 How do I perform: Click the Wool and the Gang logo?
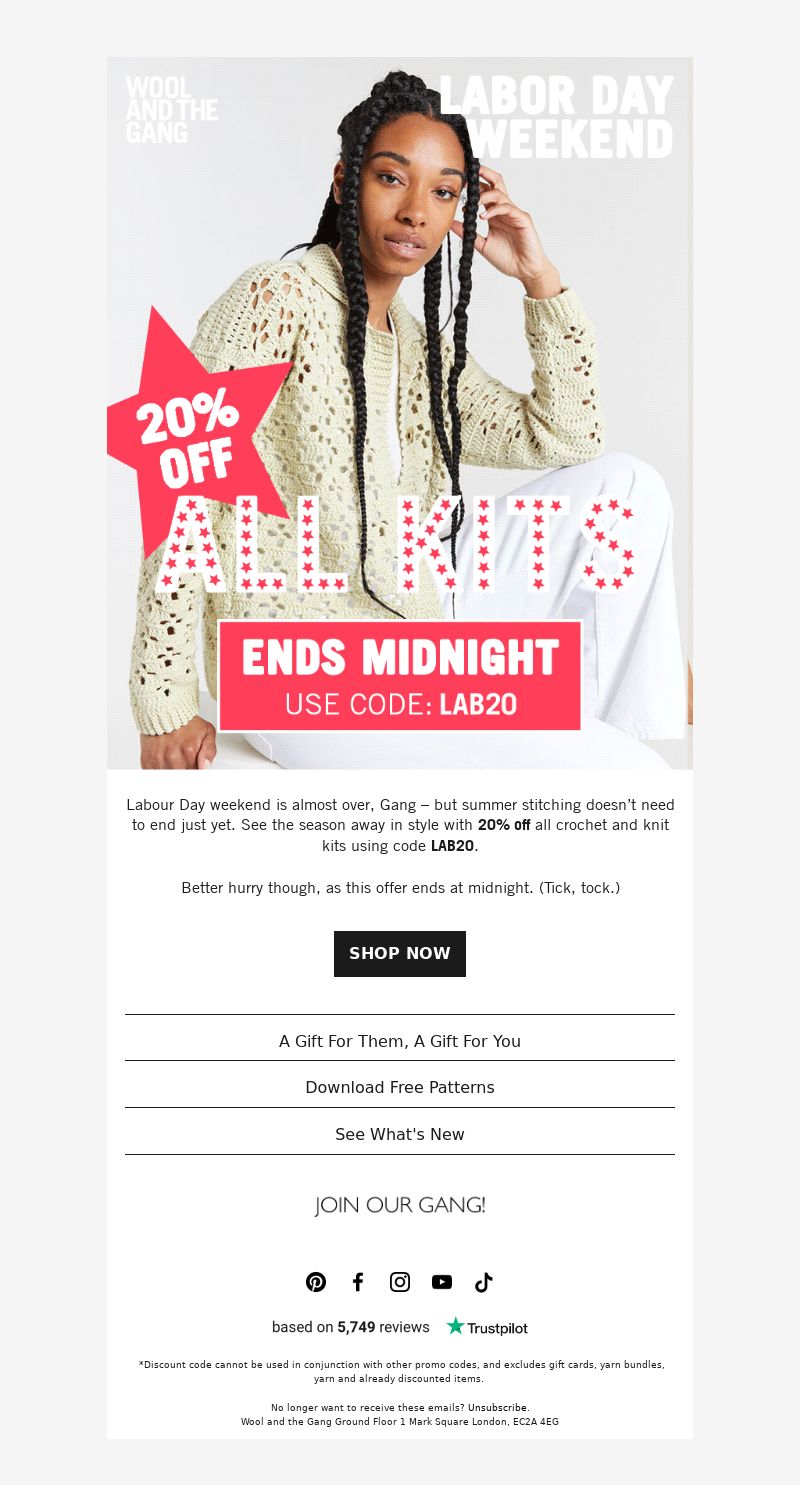171,108
